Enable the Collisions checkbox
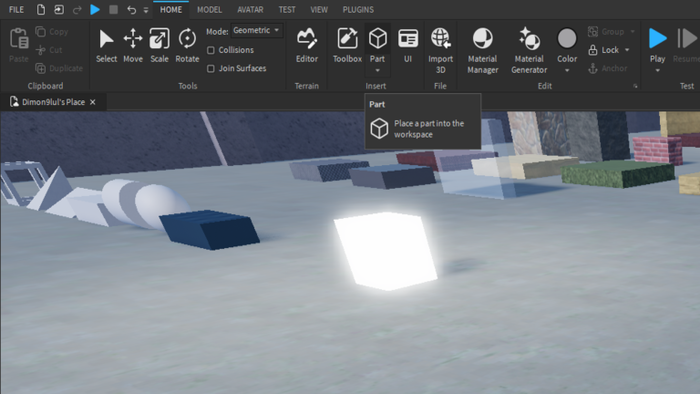This screenshot has width=700, height=394. 211,50
